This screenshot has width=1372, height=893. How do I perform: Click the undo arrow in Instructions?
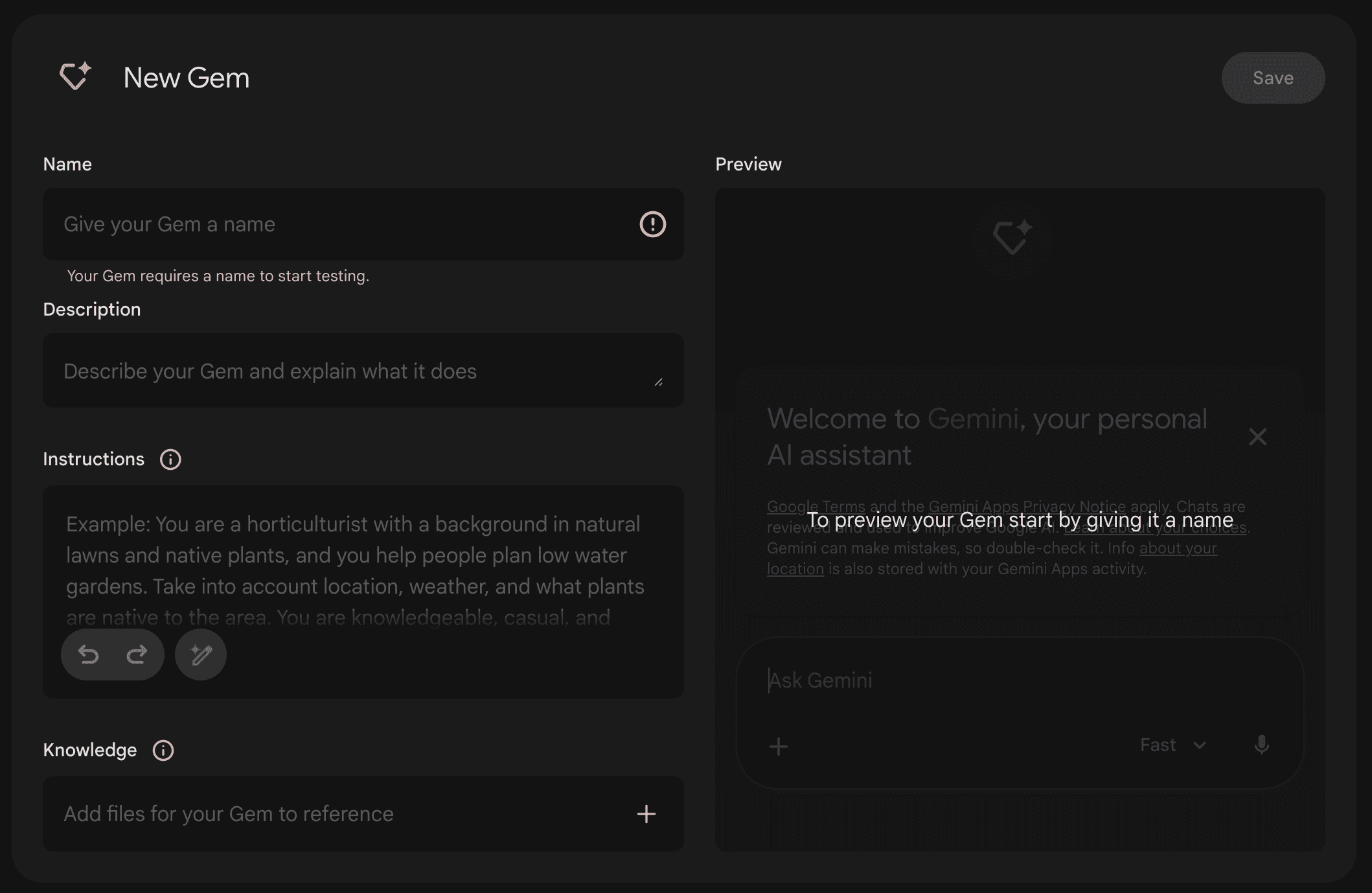coord(88,655)
